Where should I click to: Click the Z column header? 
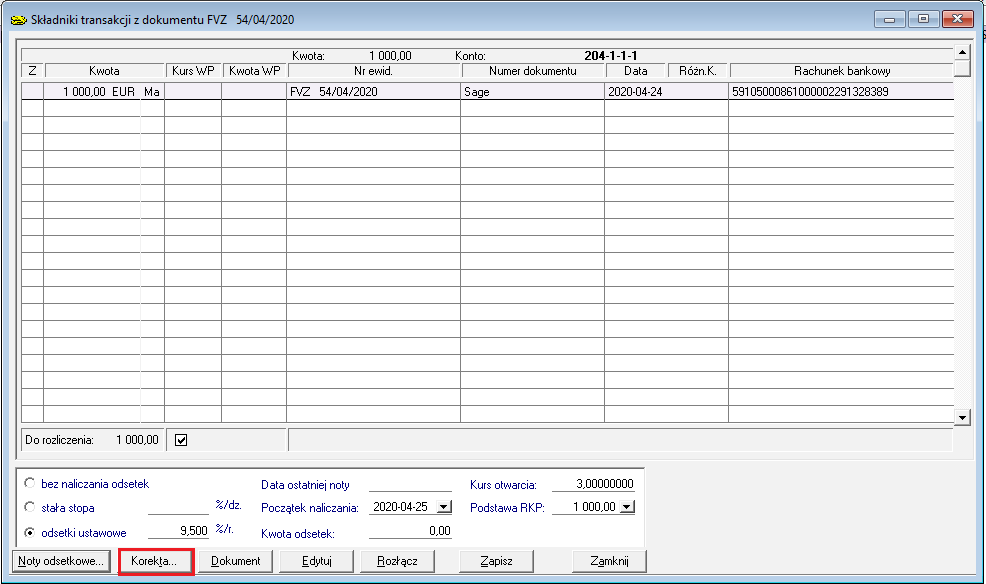click(x=33, y=70)
